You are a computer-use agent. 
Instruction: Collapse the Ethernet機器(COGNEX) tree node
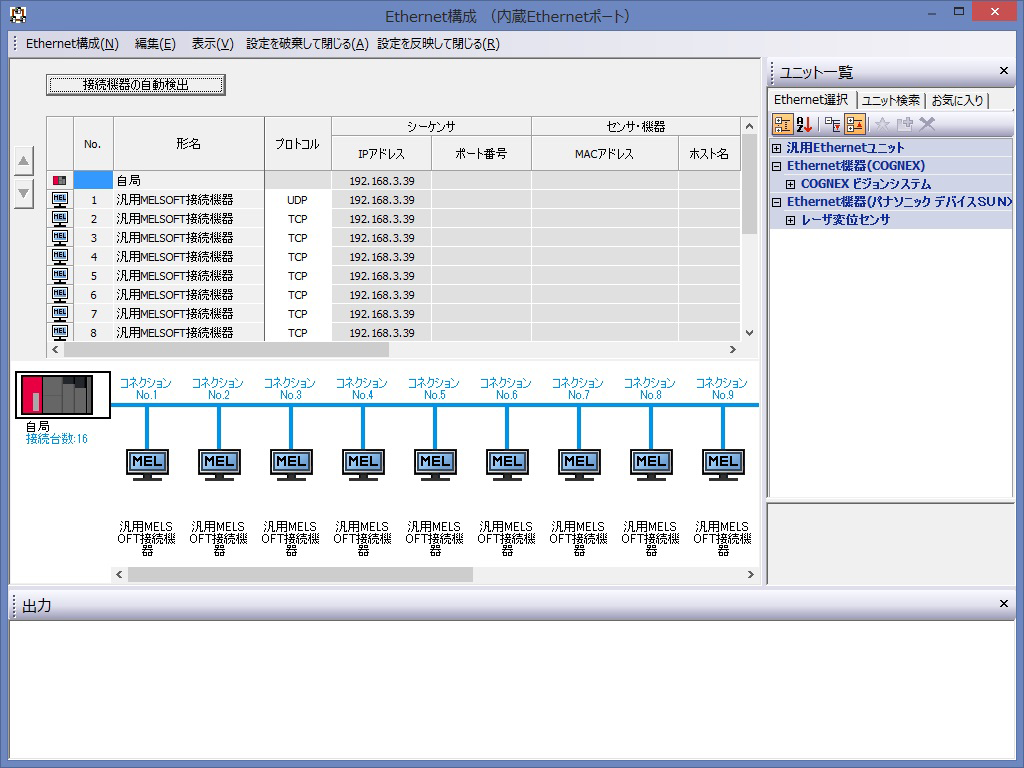[x=777, y=166]
